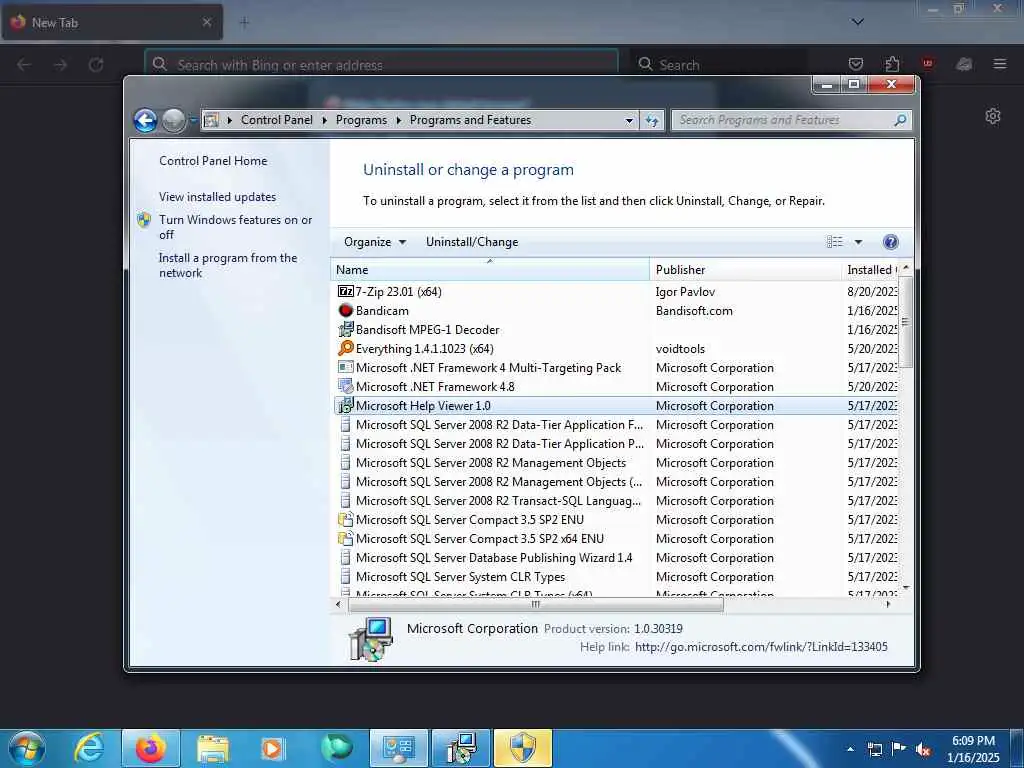Click the change view icon
Viewport: 1024px width, 768px height.
pyautogui.click(x=835, y=242)
